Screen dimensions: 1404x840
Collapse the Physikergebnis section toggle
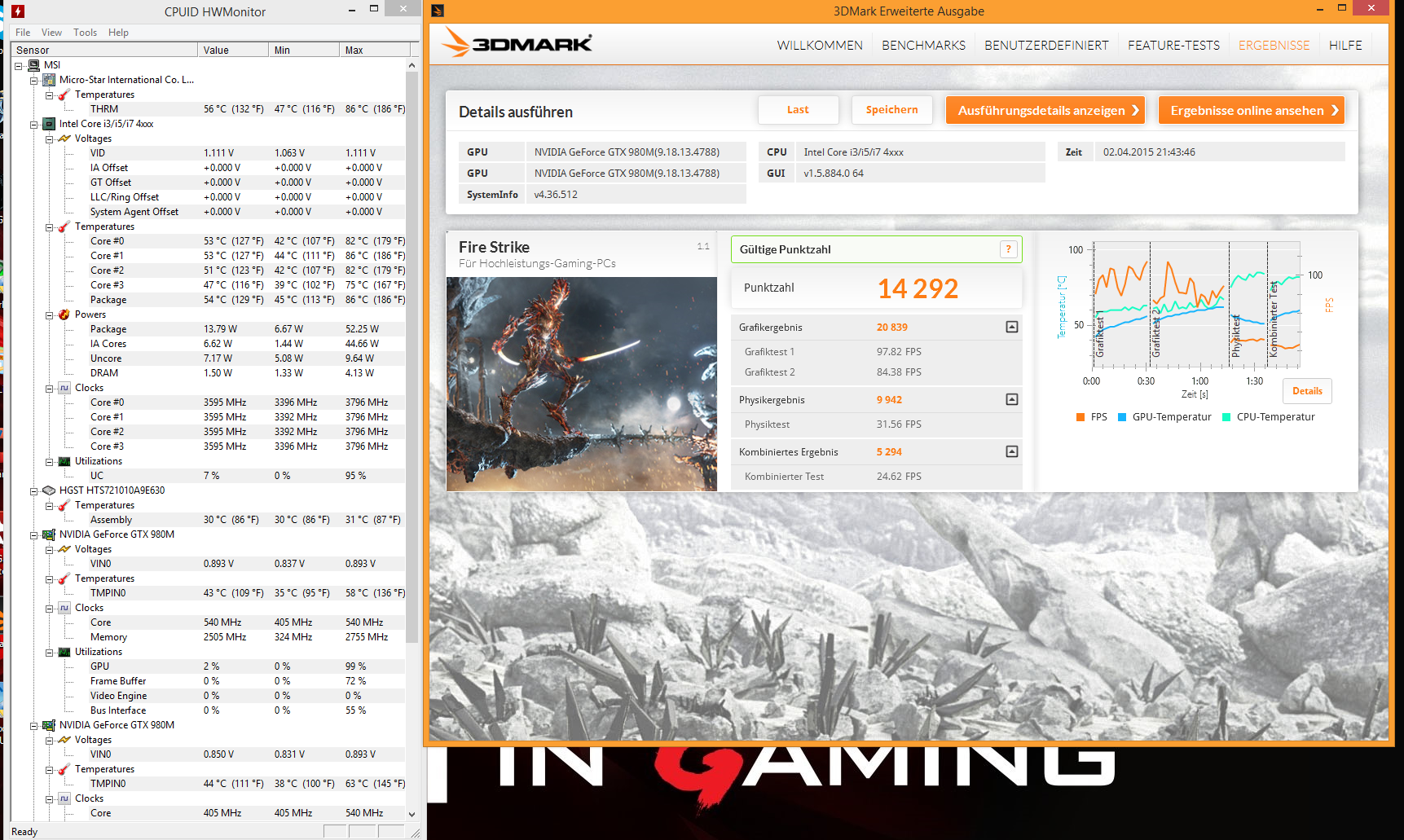tap(1011, 399)
